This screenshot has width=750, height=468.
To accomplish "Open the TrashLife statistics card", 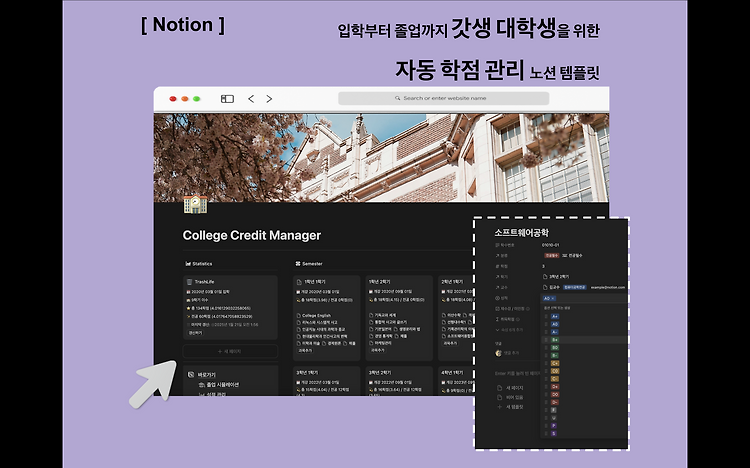I will (230, 307).
